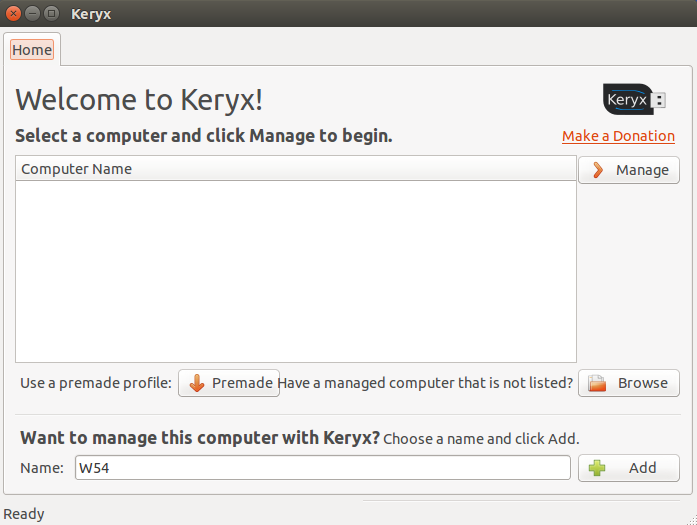
Task: Click the resize grip in the status bar corner
Action: click(692, 519)
